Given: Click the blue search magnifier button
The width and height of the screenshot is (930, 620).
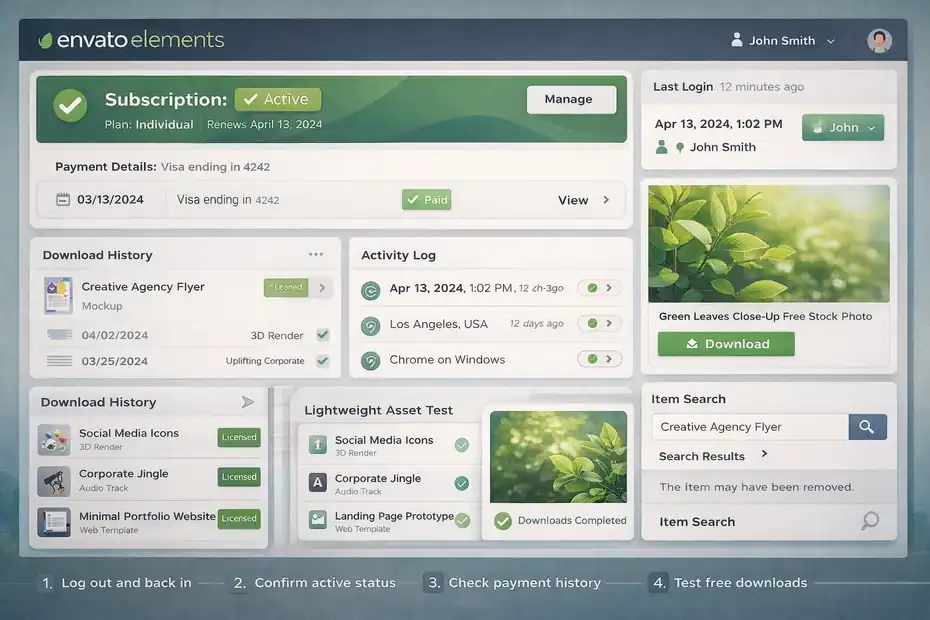Looking at the screenshot, I should point(867,427).
